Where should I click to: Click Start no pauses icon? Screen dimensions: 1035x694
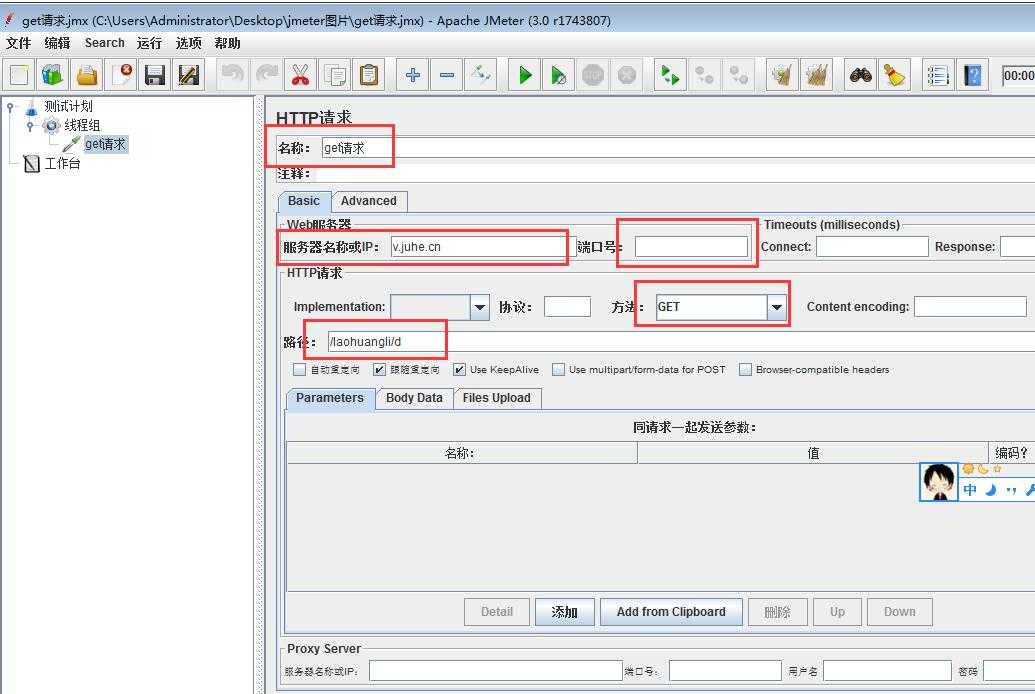click(x=558, y=75)
